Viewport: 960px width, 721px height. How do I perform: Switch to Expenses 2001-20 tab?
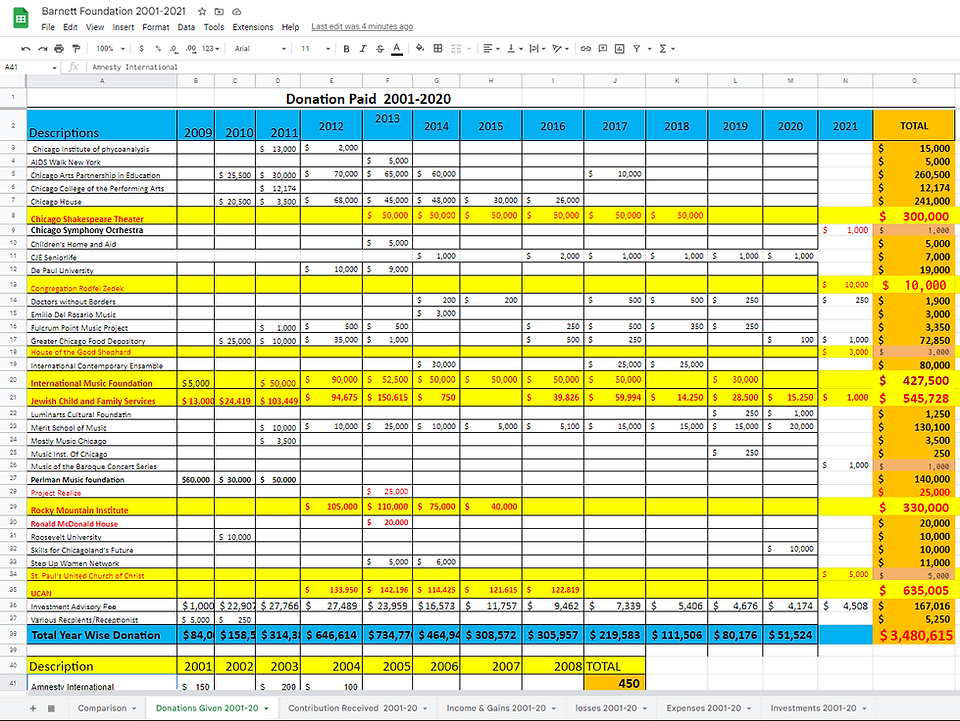(703, 708)
